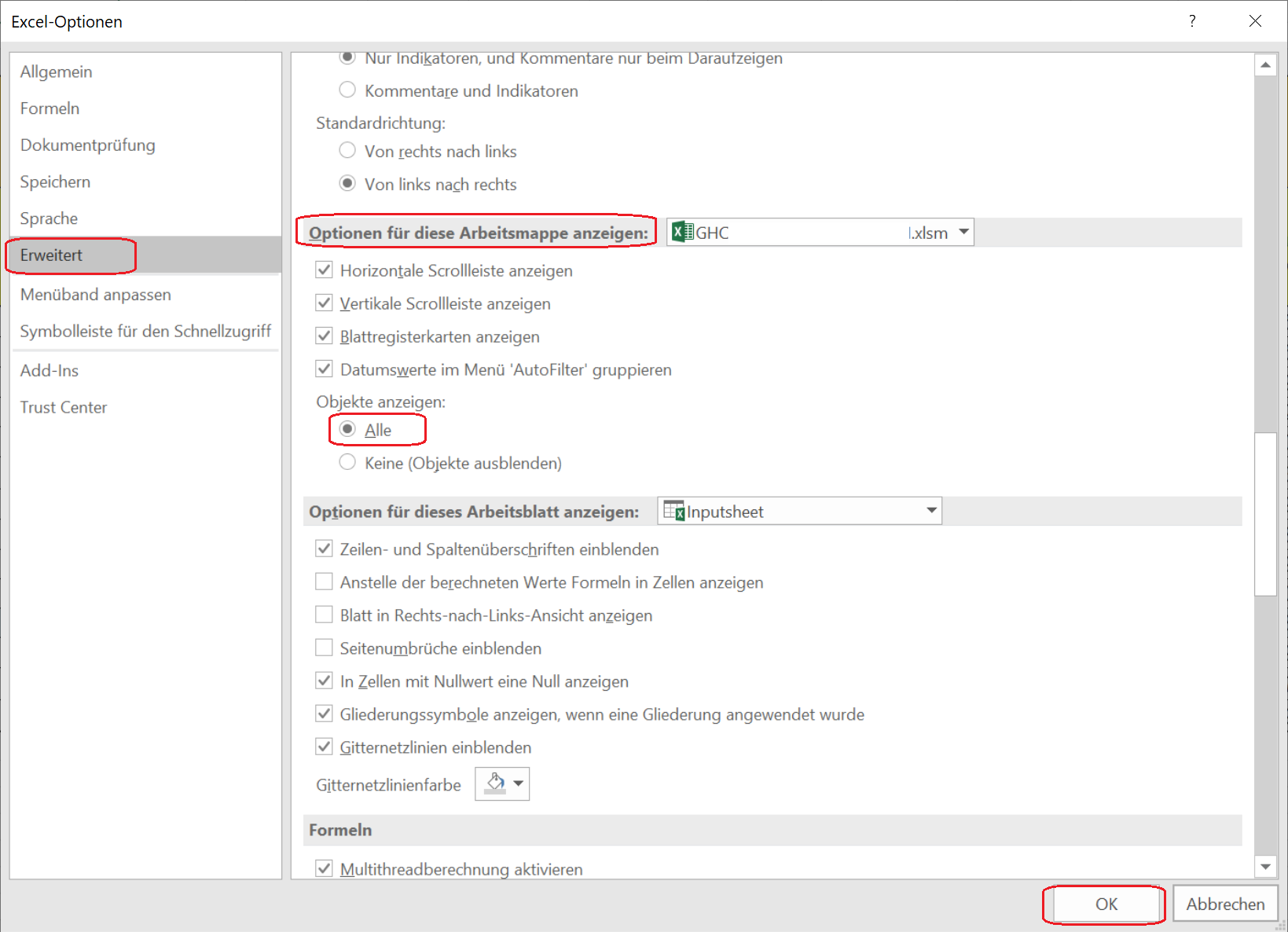Screen dimensions: 1288x932
Task: Click the vertical scrollbar thumb
Action: point(1265,514)
